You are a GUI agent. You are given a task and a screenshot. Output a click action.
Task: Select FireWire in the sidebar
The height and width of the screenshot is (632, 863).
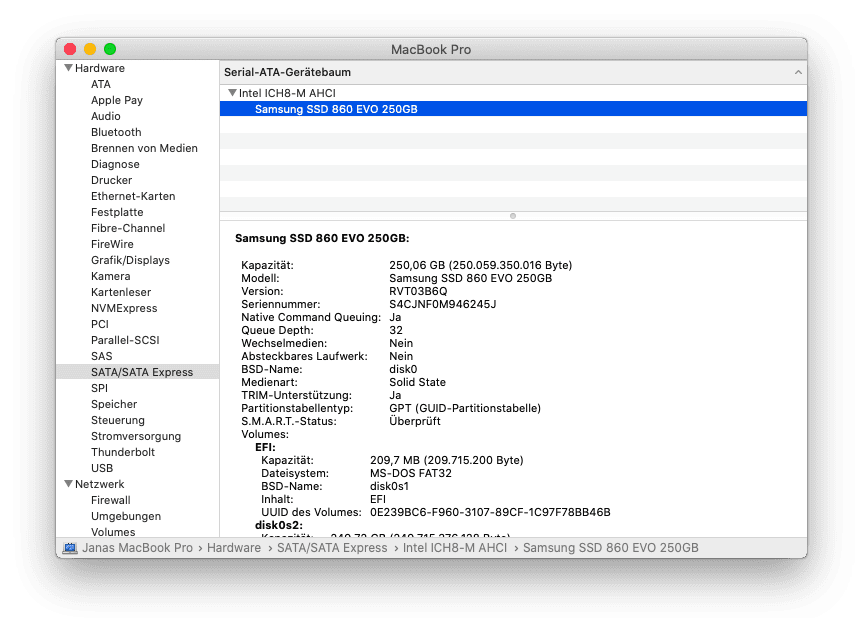(112, 244)
